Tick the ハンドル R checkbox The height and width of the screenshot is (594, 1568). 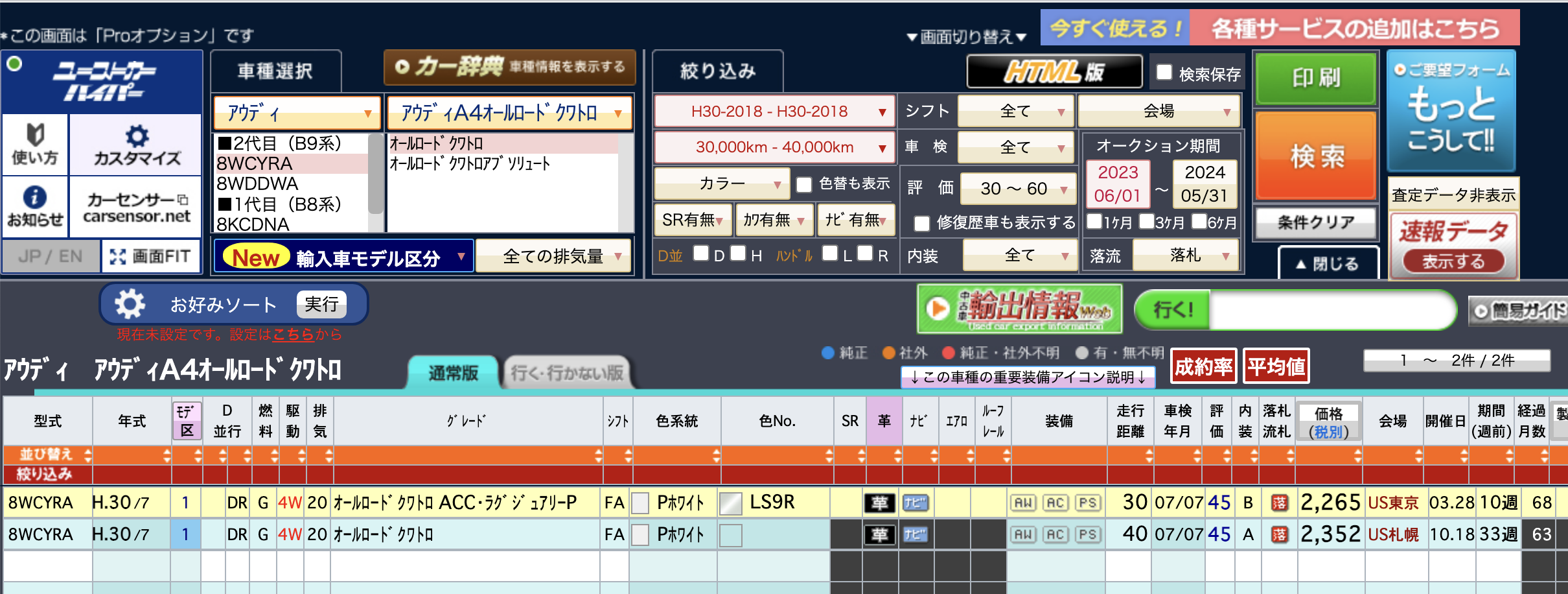coord(865,253)
